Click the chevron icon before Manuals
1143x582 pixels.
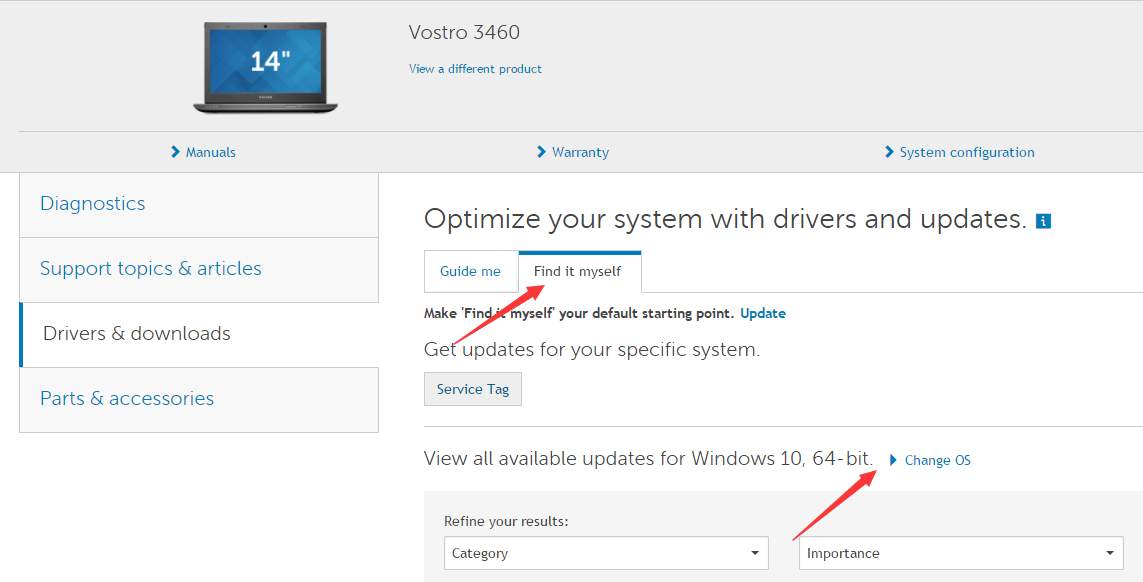pyautogui.click(x=176, y=151)
